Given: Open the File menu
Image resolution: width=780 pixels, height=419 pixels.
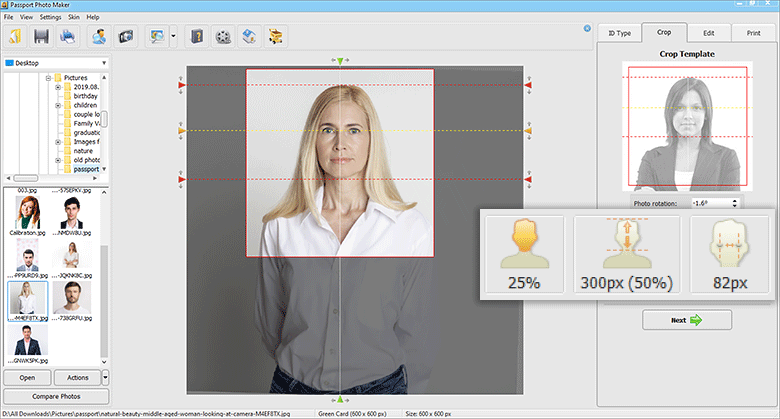Looking at the screenshot, I should [8, 17].
